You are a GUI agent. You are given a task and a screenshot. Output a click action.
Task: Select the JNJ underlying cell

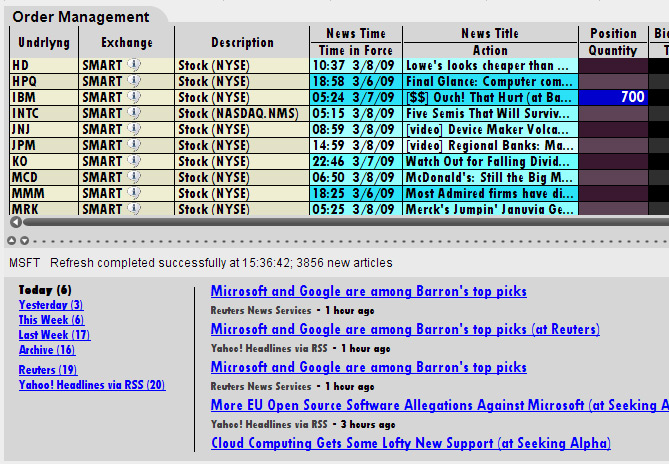pos(44,129)
